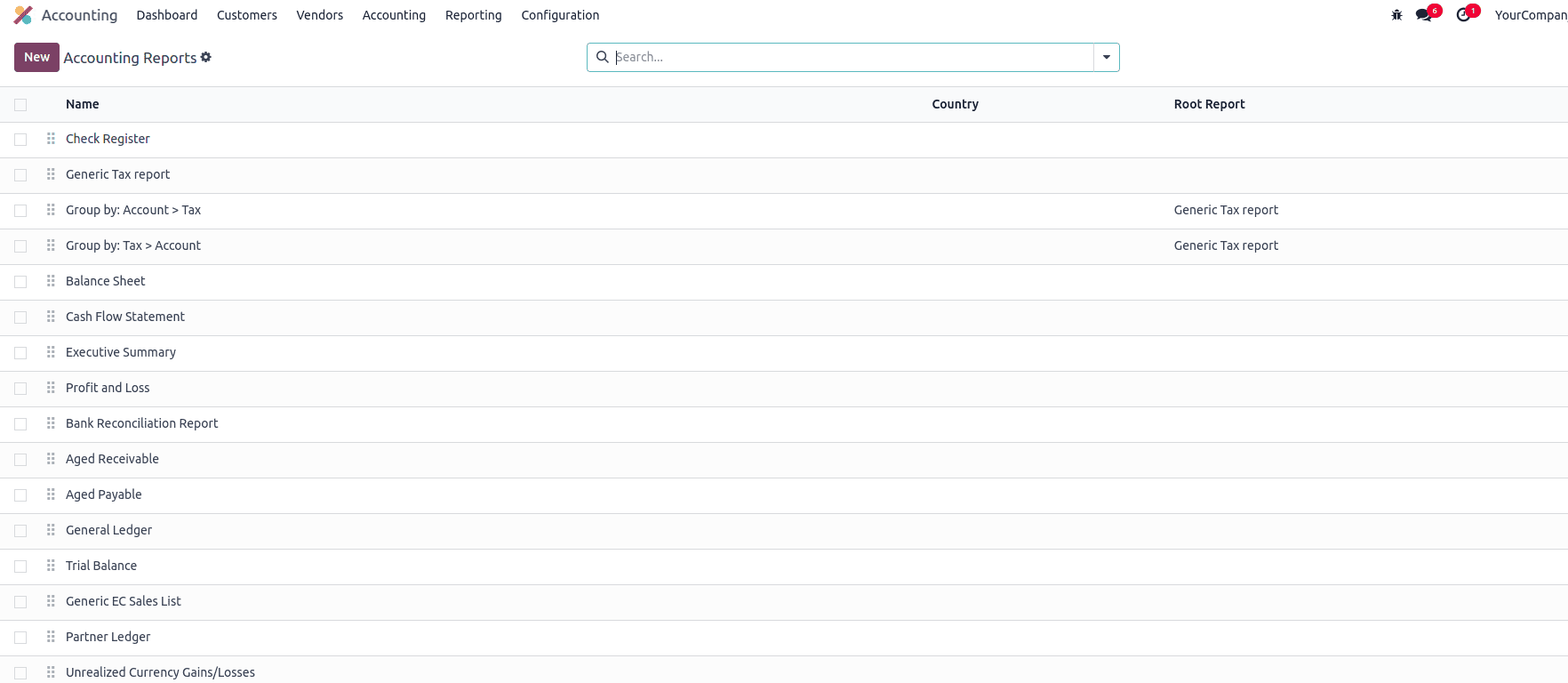Select the Balance Sheet row checkbox
The width and height of the screenshot is (1568, 683).
coord(20,282)
